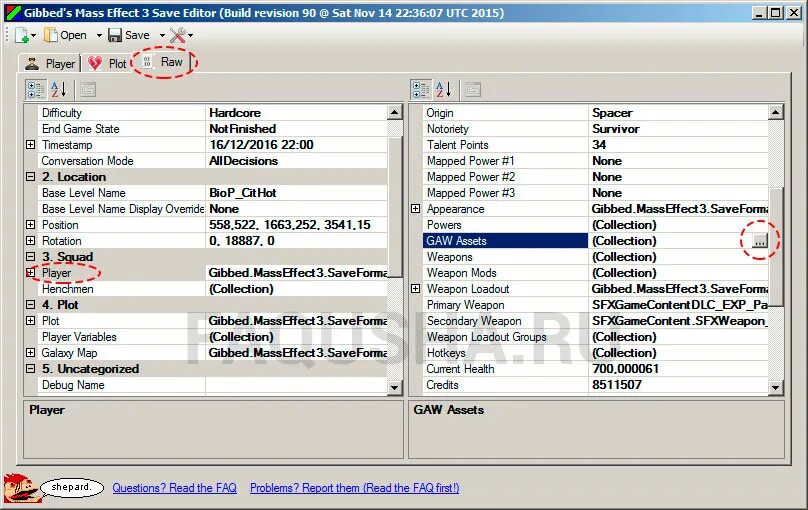The width and height of the screenshot is (808, 510).
Task: Click right grid scrollbar down arrow
Action: [x=776, y=387]
